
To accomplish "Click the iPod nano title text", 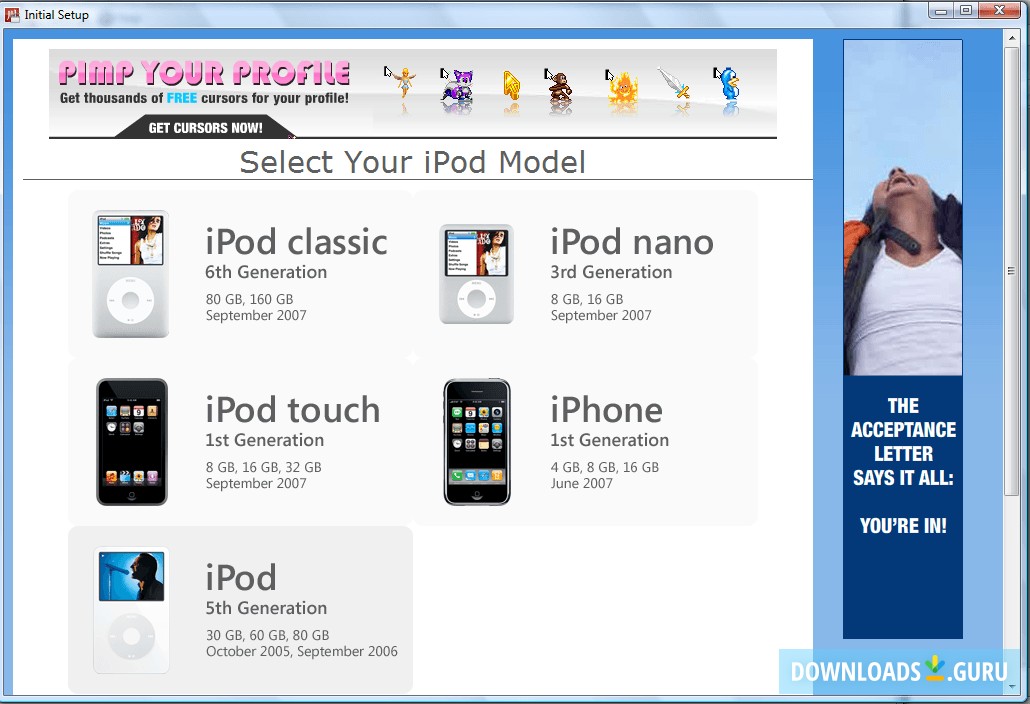I will pyautogui.click(x=632, y=242).
